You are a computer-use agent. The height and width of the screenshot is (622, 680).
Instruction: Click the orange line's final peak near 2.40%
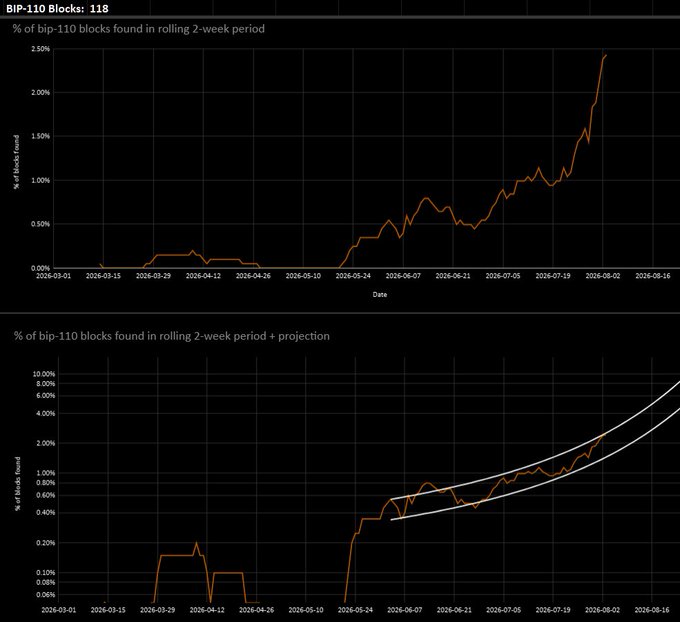(x=606, y=56)
